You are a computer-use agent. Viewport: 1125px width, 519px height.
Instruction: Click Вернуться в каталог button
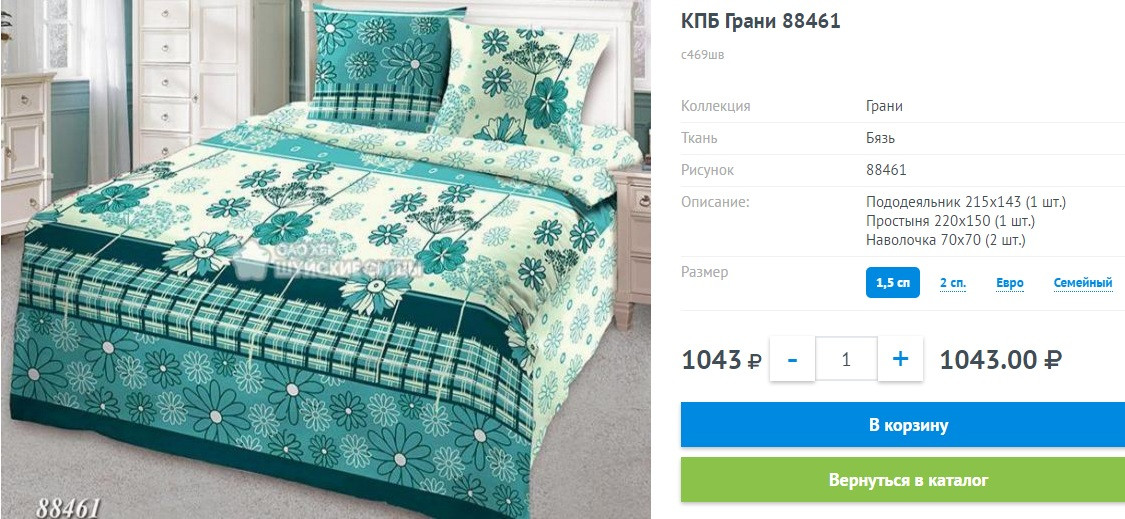pos(903,480)
